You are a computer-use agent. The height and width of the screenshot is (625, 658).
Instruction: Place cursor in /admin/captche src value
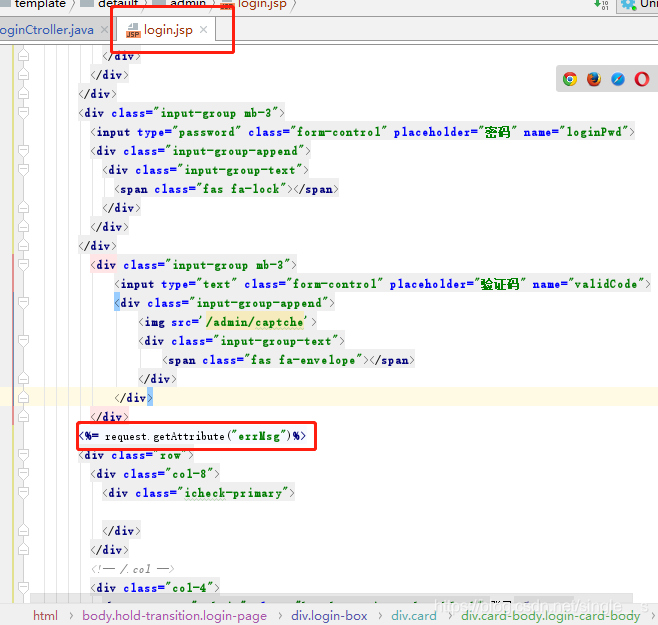254,322
